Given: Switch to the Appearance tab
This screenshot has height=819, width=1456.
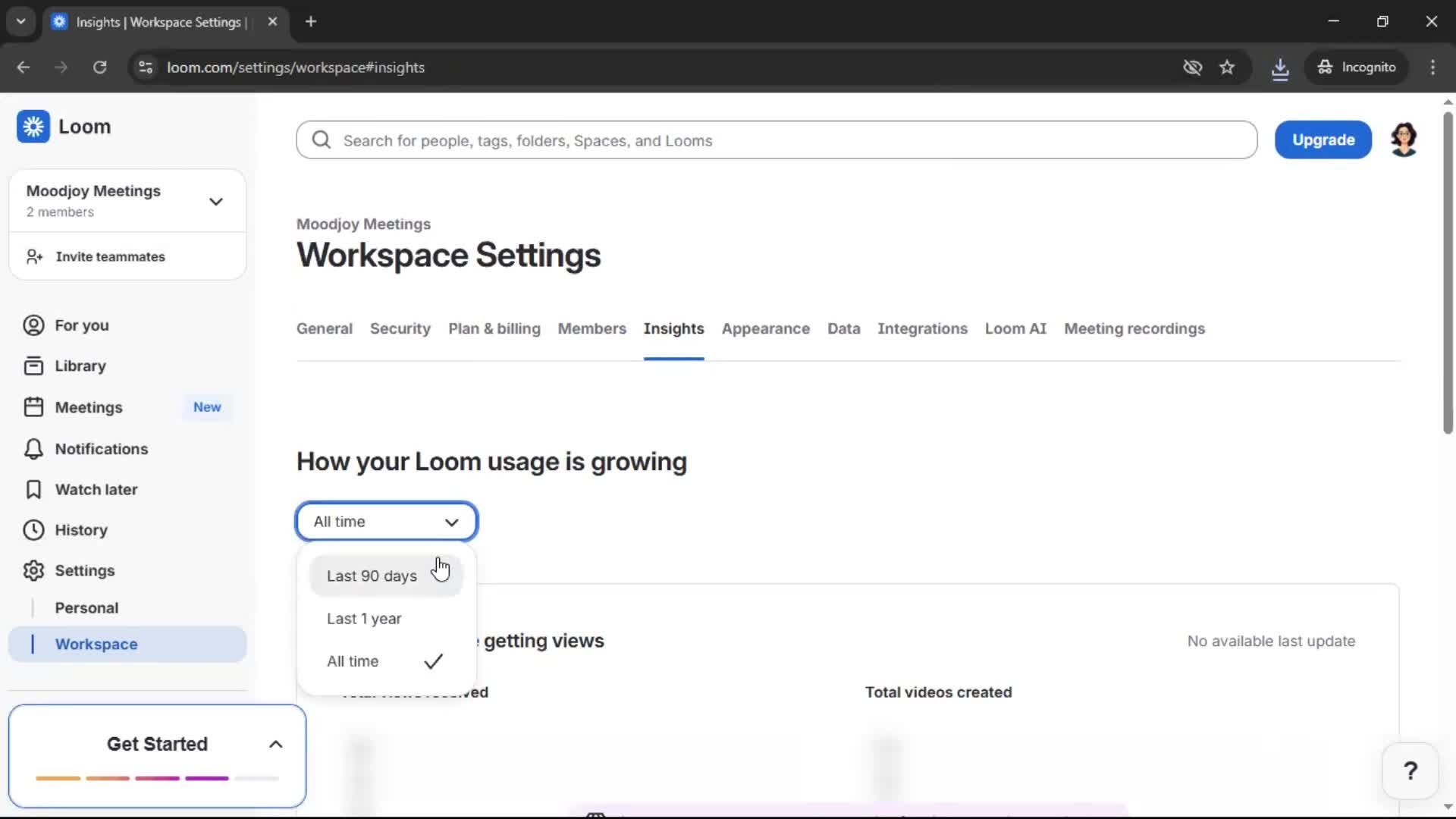Looking at the screenshot, I should pos(766,329).
